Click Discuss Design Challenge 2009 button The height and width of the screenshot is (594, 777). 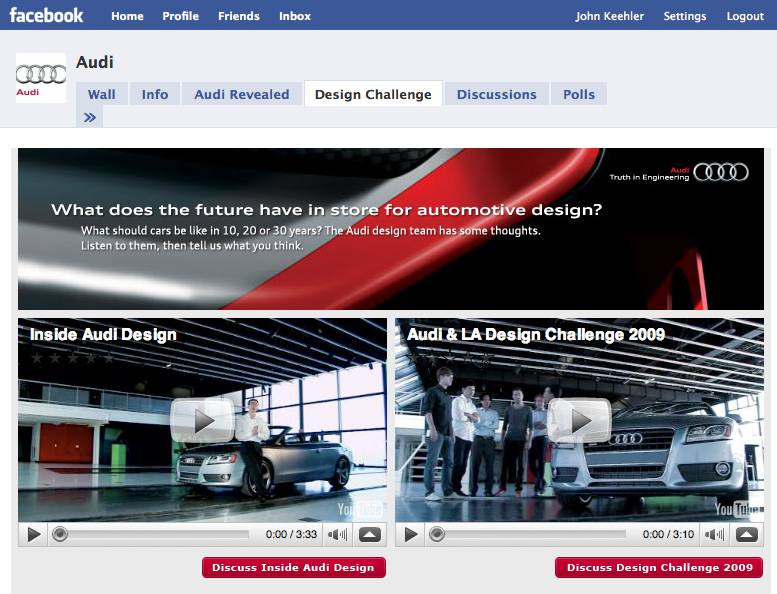click(x=659, y=567)
